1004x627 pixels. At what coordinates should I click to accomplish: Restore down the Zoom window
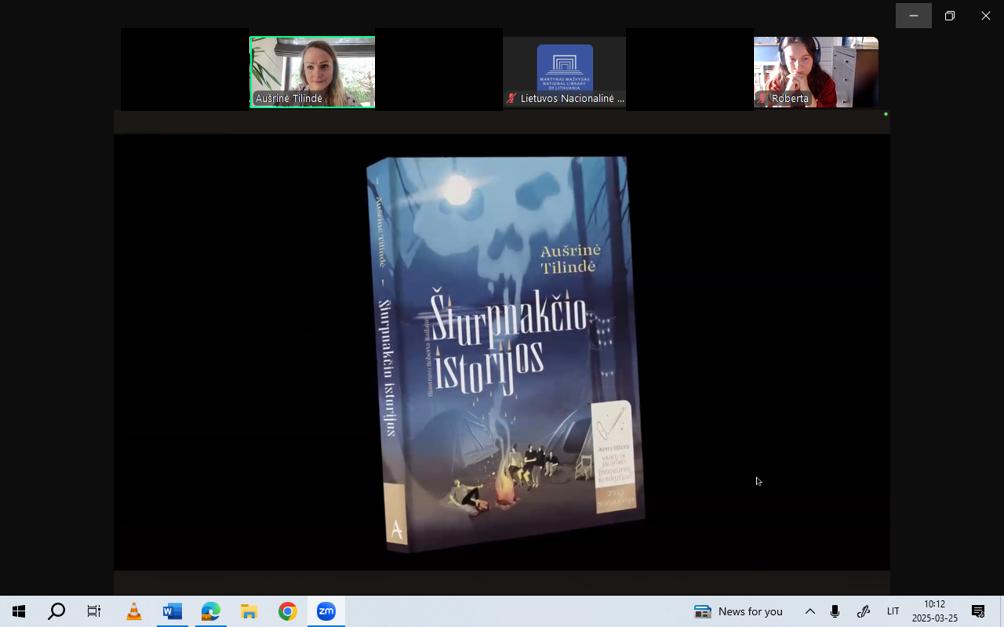coord(950,16)
